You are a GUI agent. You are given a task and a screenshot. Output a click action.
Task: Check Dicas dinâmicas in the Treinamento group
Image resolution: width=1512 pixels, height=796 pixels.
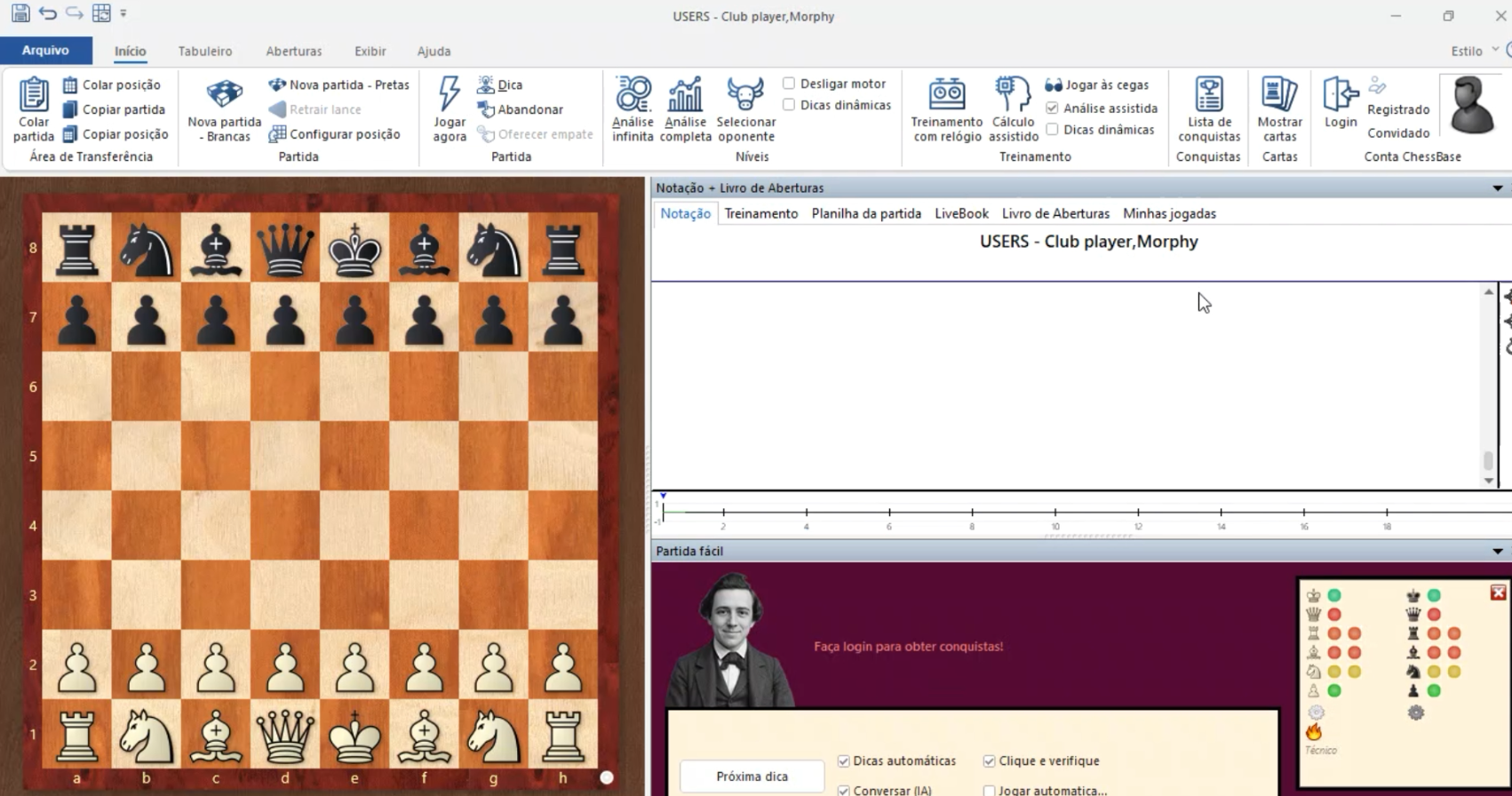(x=1052, y=130)
